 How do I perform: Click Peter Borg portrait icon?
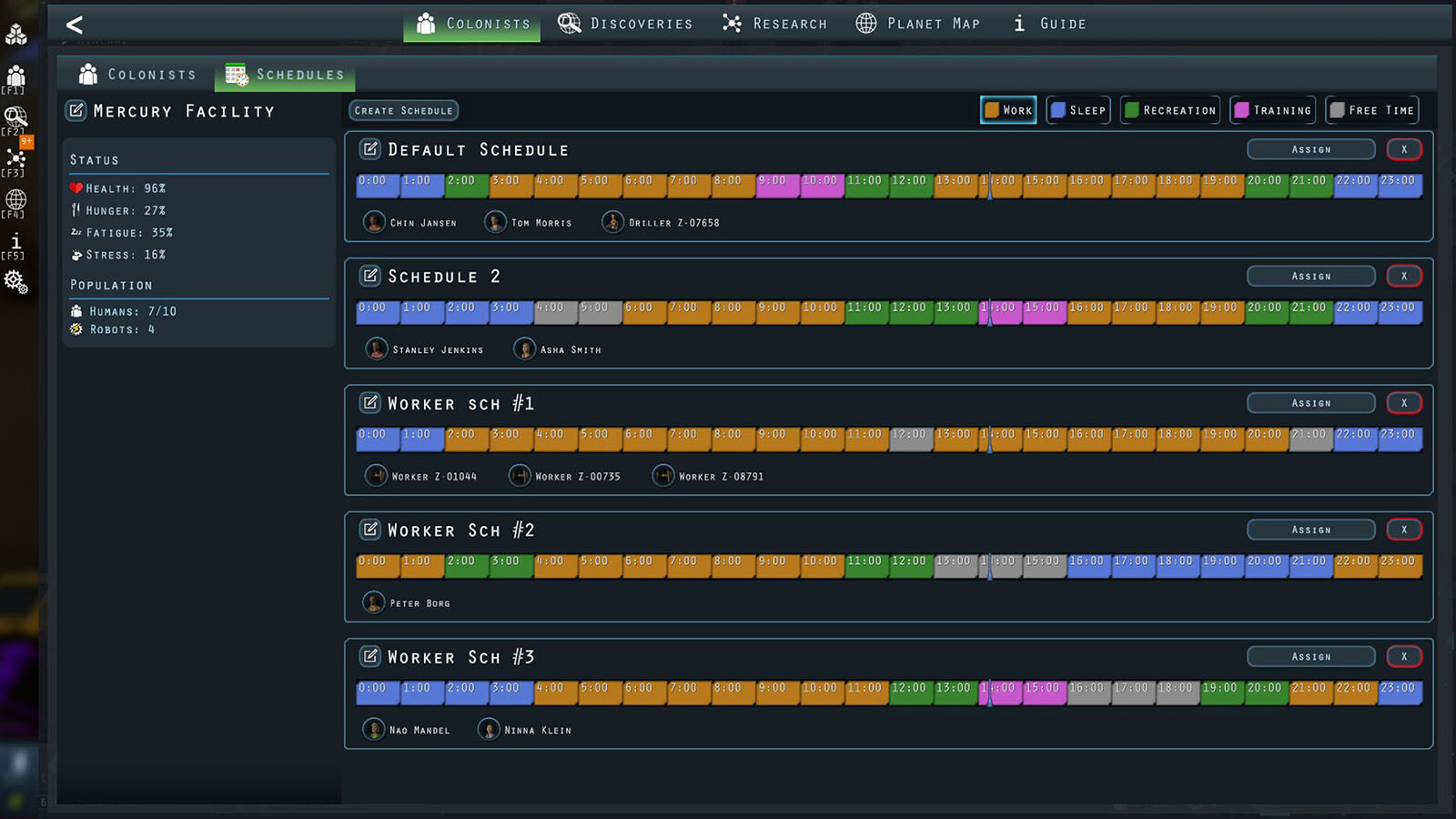pyautogui.click(x=374, y=602)
